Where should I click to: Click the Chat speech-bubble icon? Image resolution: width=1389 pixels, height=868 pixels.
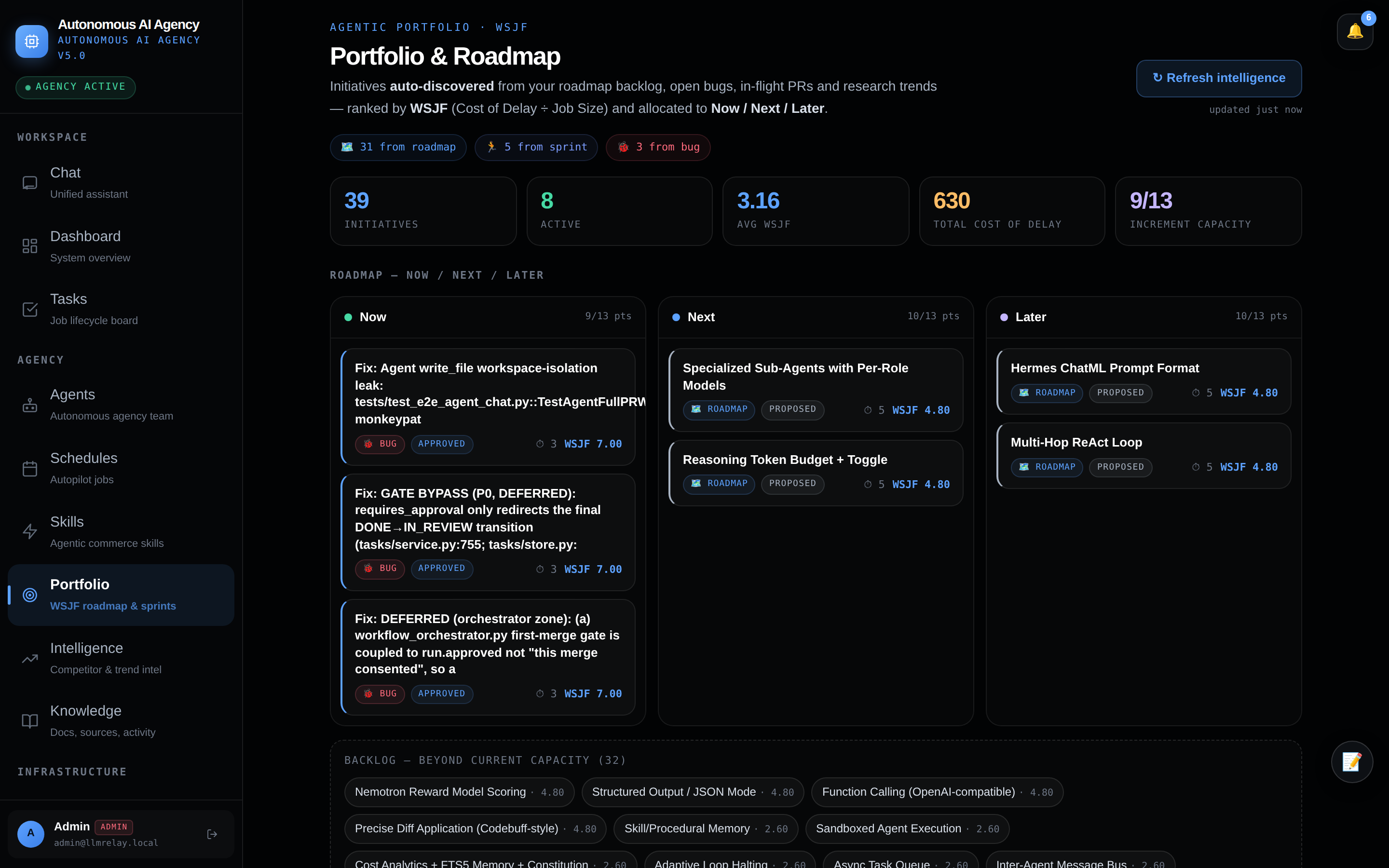coord(30,183)
